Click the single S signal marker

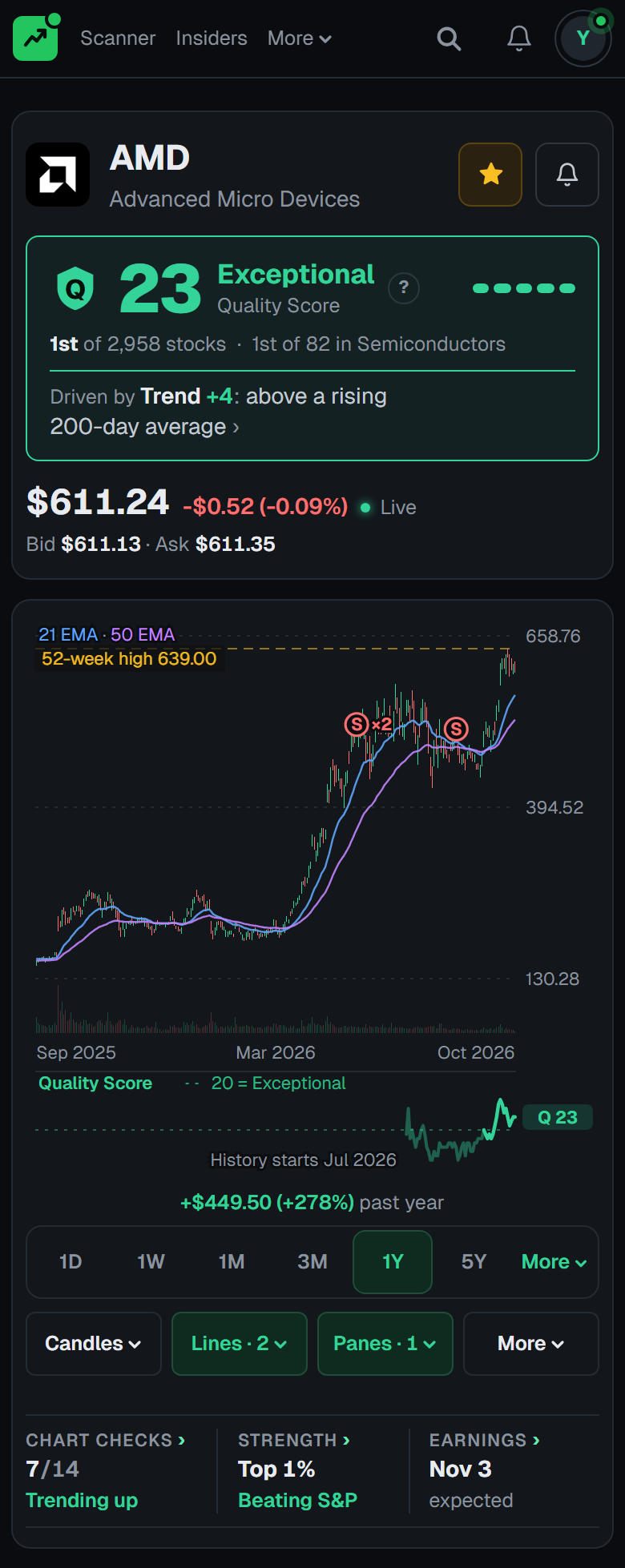click(456, 729)
